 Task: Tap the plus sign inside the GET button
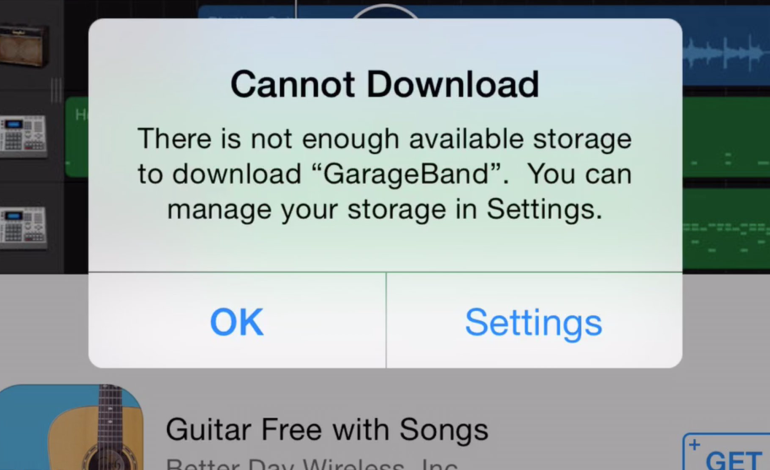point(694,445)
